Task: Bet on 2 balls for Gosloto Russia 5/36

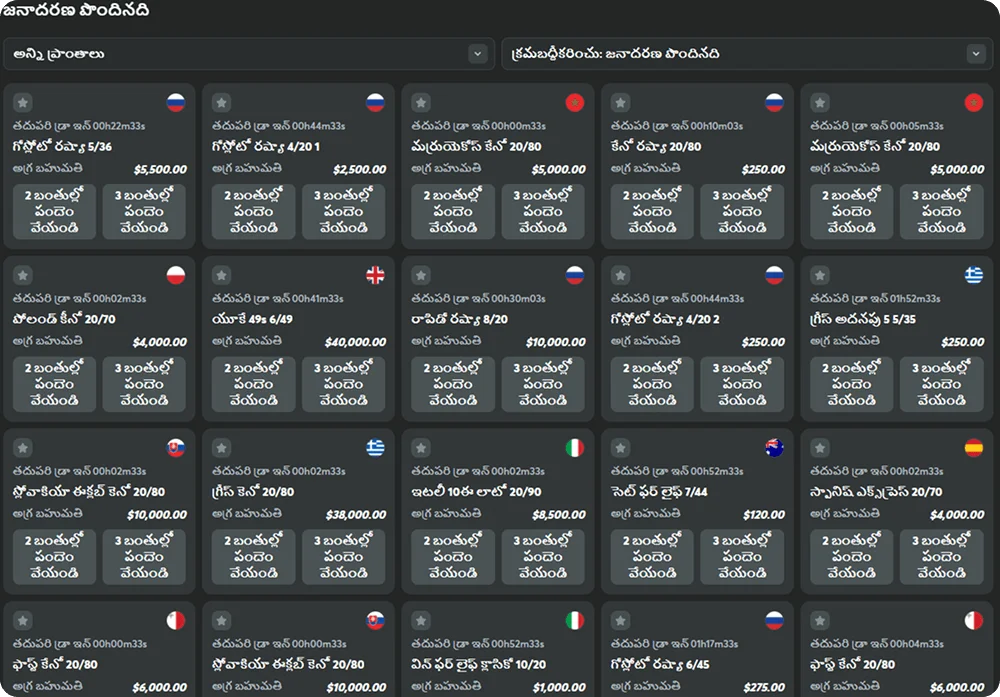Action: 54,212
